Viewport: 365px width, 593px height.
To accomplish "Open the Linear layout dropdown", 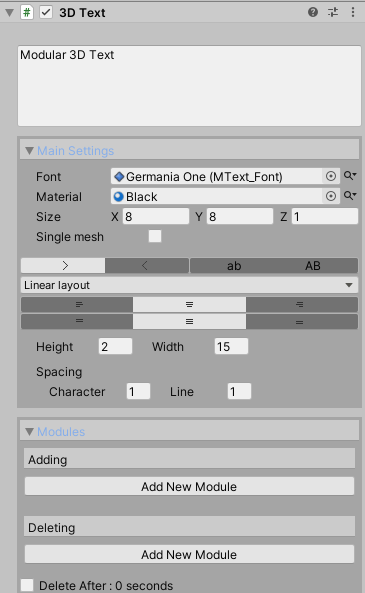I will pyautogui.click(x=189, y=285).
